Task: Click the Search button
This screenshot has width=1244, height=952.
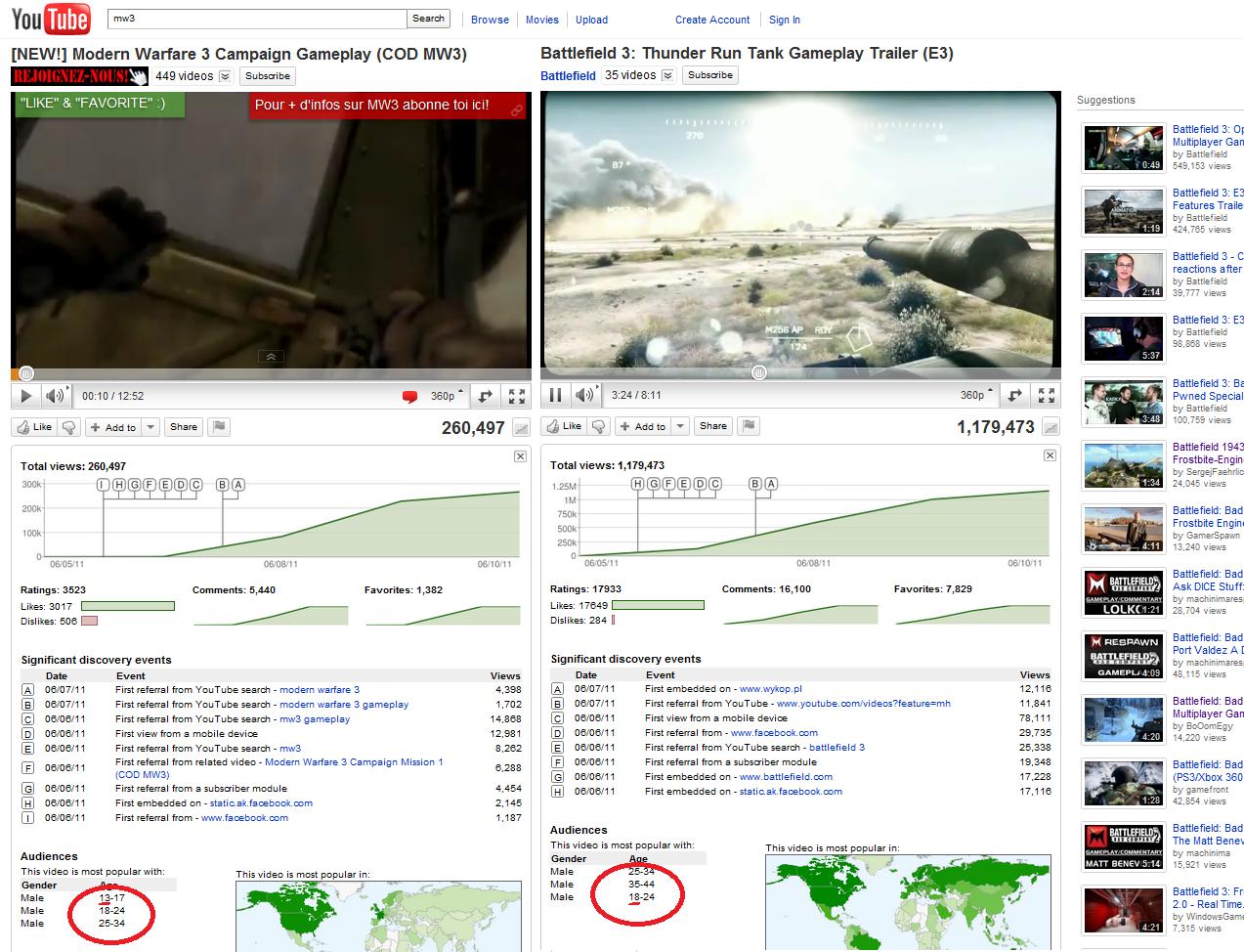Action: coord(428,19)
